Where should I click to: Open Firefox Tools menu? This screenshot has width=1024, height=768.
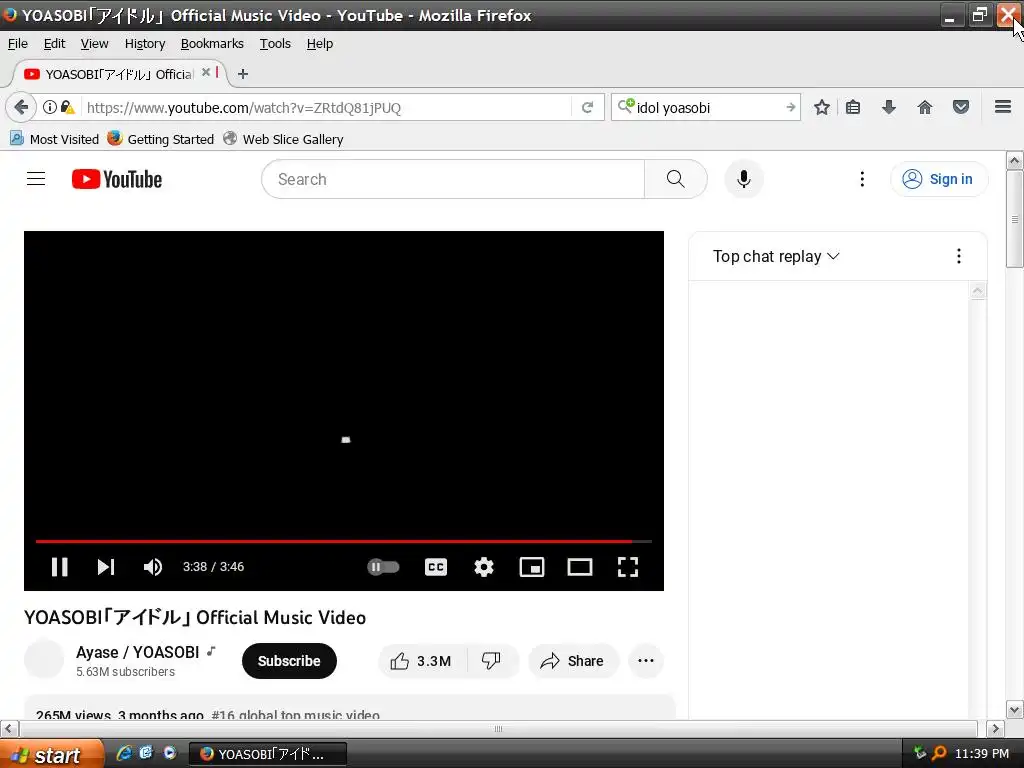coord(275,44)
